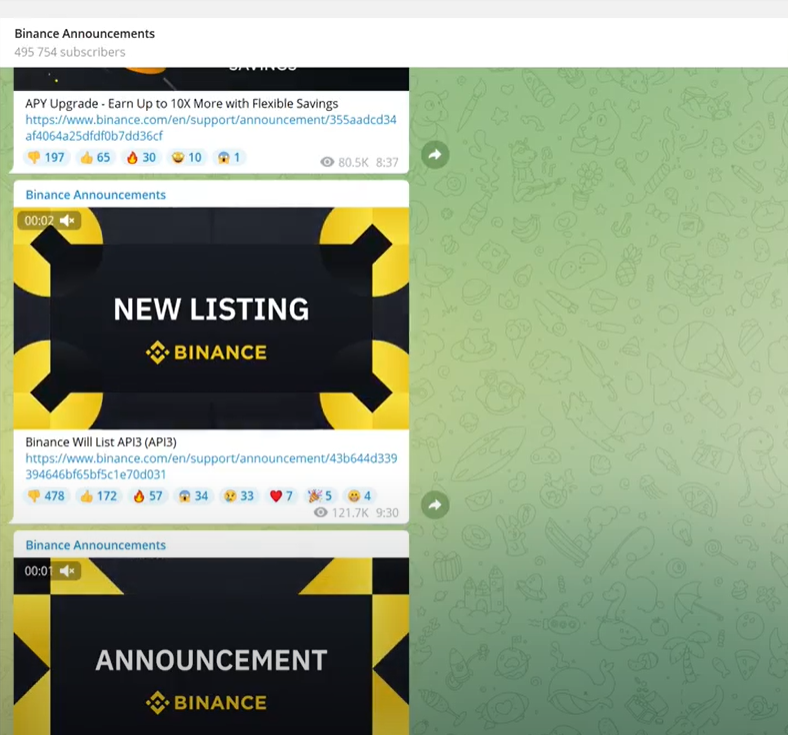The image size is (788, 735).
Task: Click the fire 30 reaction
Action: point(141,158)
